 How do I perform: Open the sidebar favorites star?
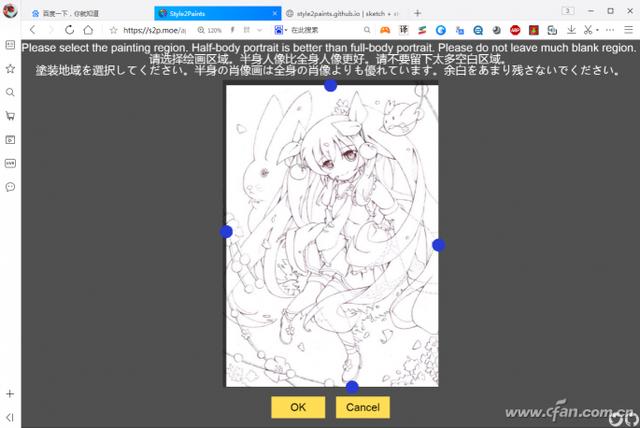click(x=10, y=69)
